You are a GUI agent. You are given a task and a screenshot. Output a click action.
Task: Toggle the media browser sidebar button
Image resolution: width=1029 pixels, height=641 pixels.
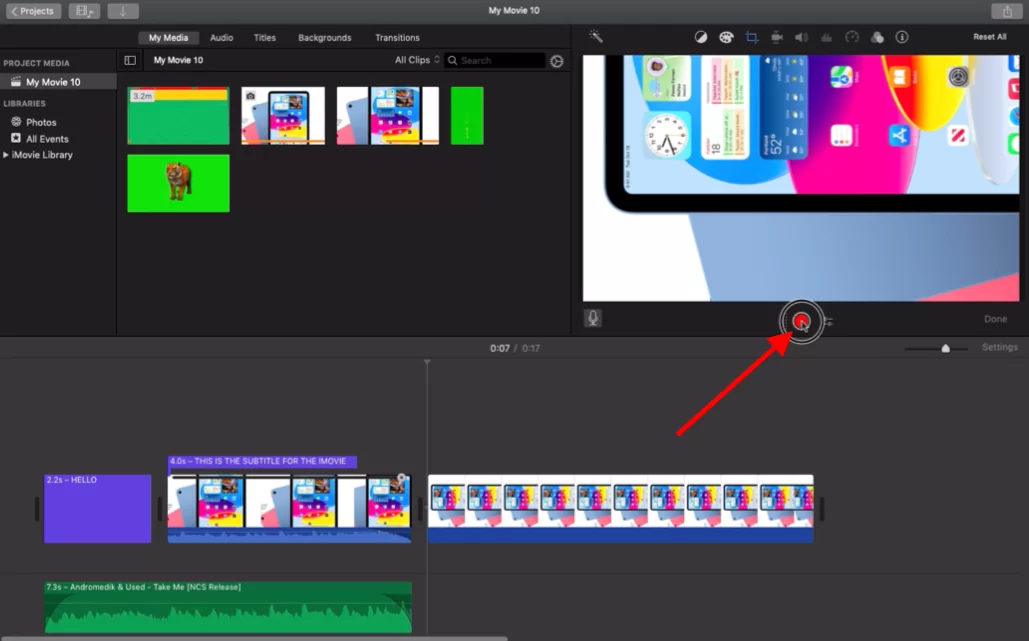click(130, 60)
